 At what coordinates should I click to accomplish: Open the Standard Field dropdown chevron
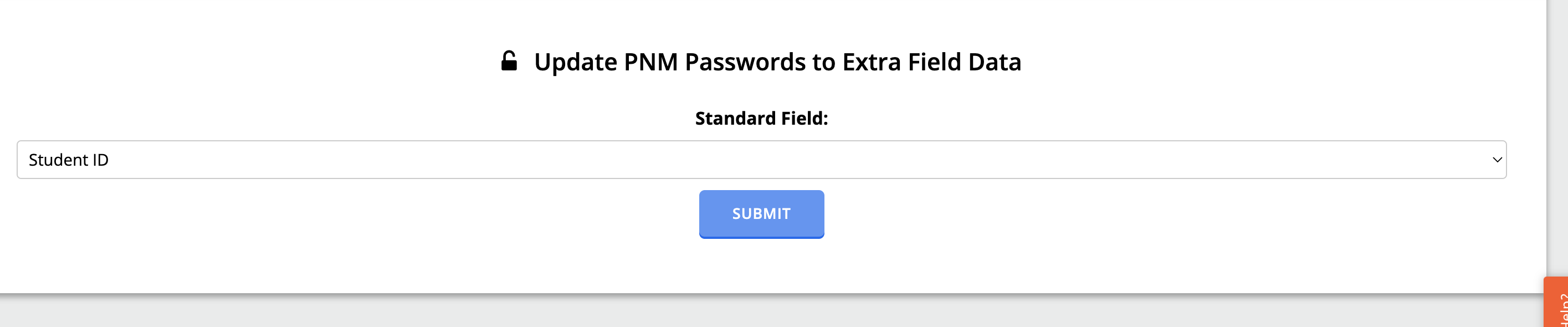click(x=1497, y=160)
